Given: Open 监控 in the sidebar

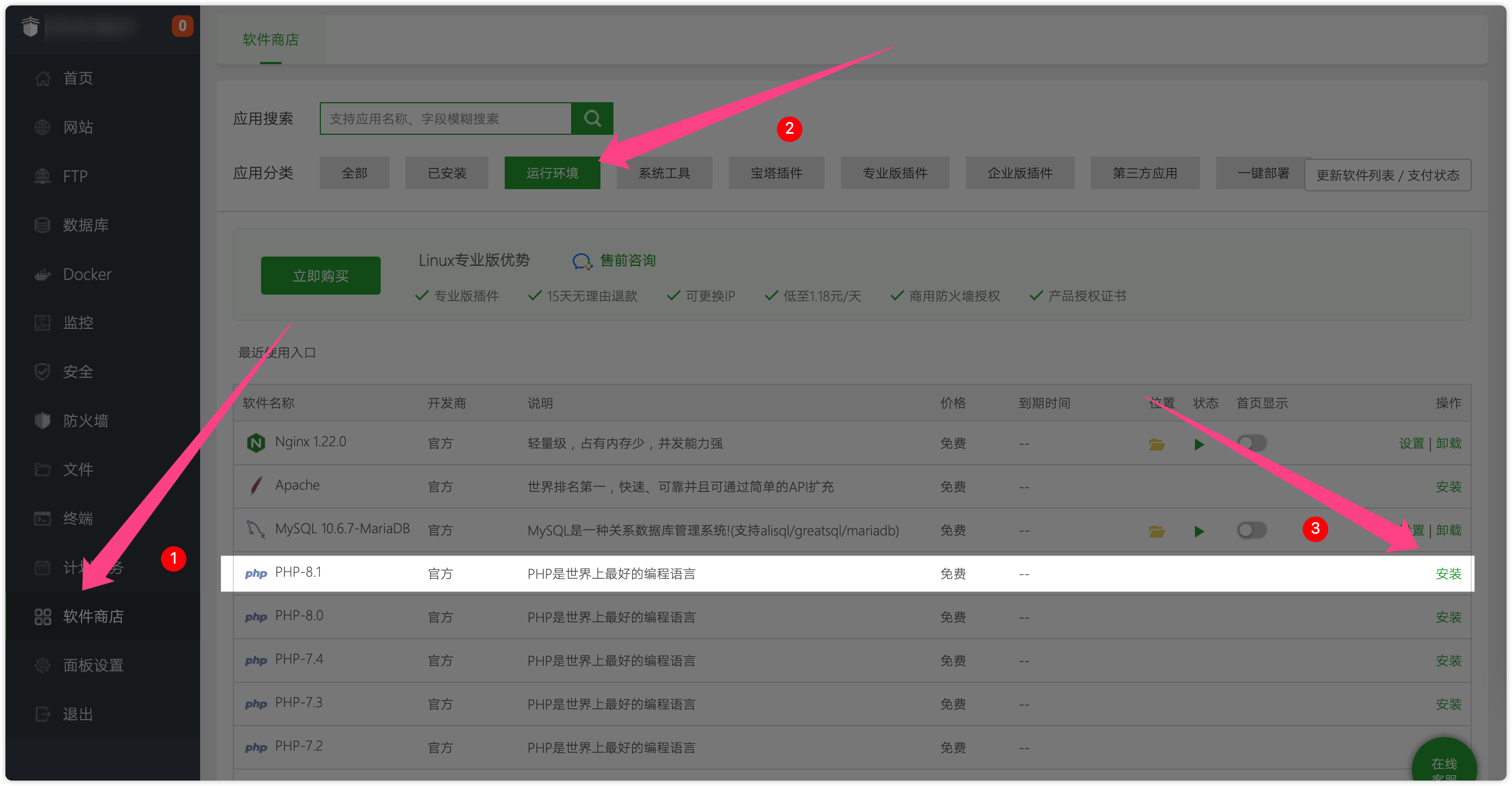Looking at the screenshot, I should click(x=77, y=323).
